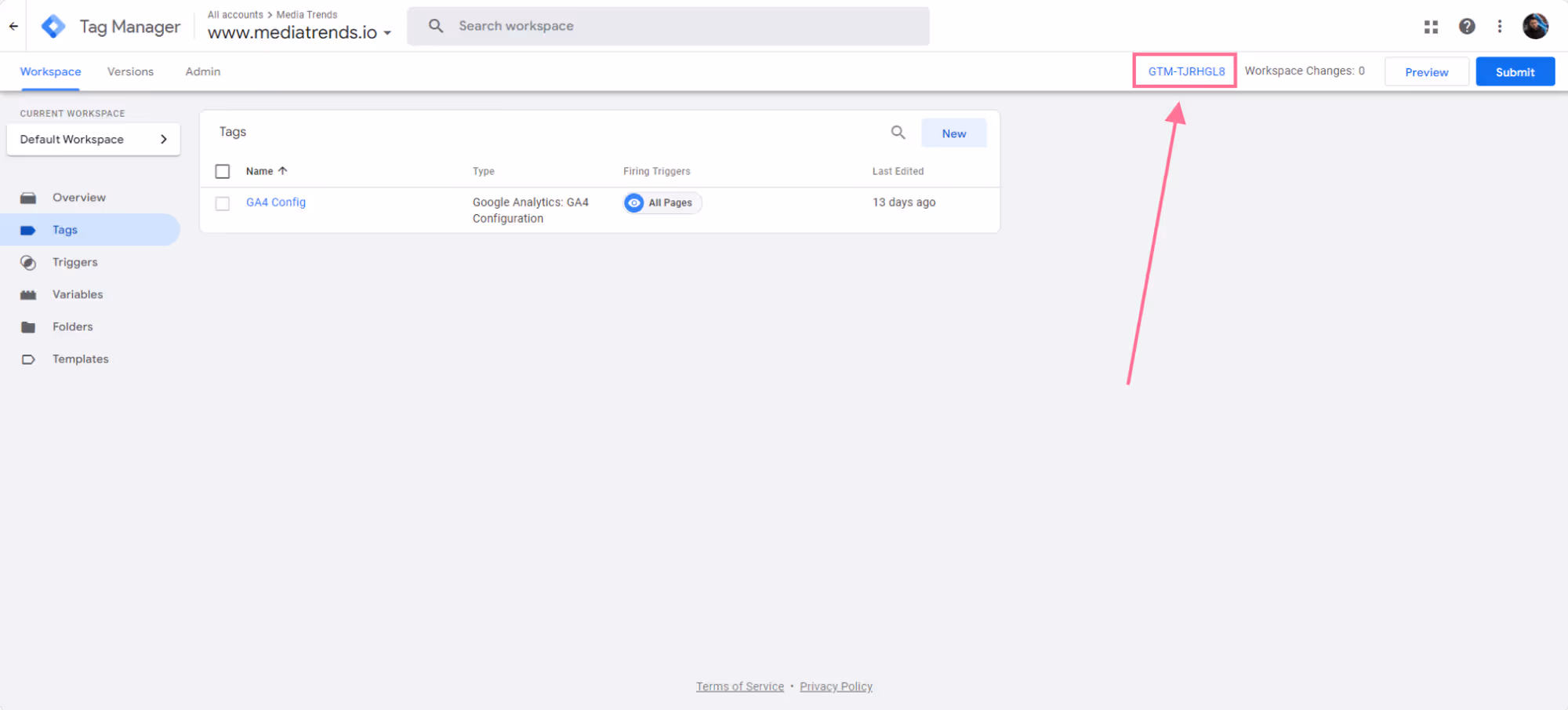Open the help question mark icon
The width and height of the screenshot is (1568, 710).
[x=1467, y=27]
